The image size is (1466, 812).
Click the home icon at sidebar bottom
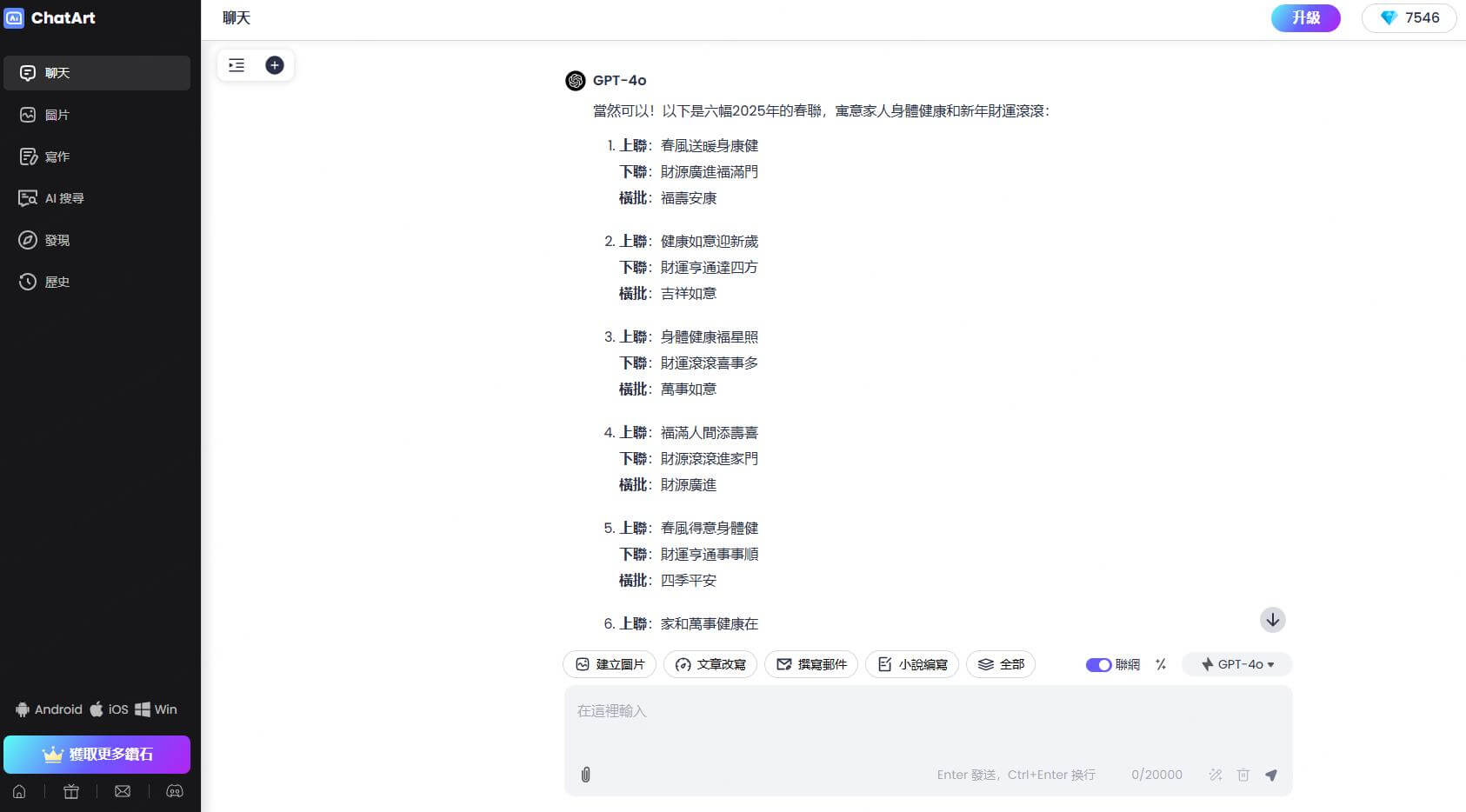[x=19, y=791]
